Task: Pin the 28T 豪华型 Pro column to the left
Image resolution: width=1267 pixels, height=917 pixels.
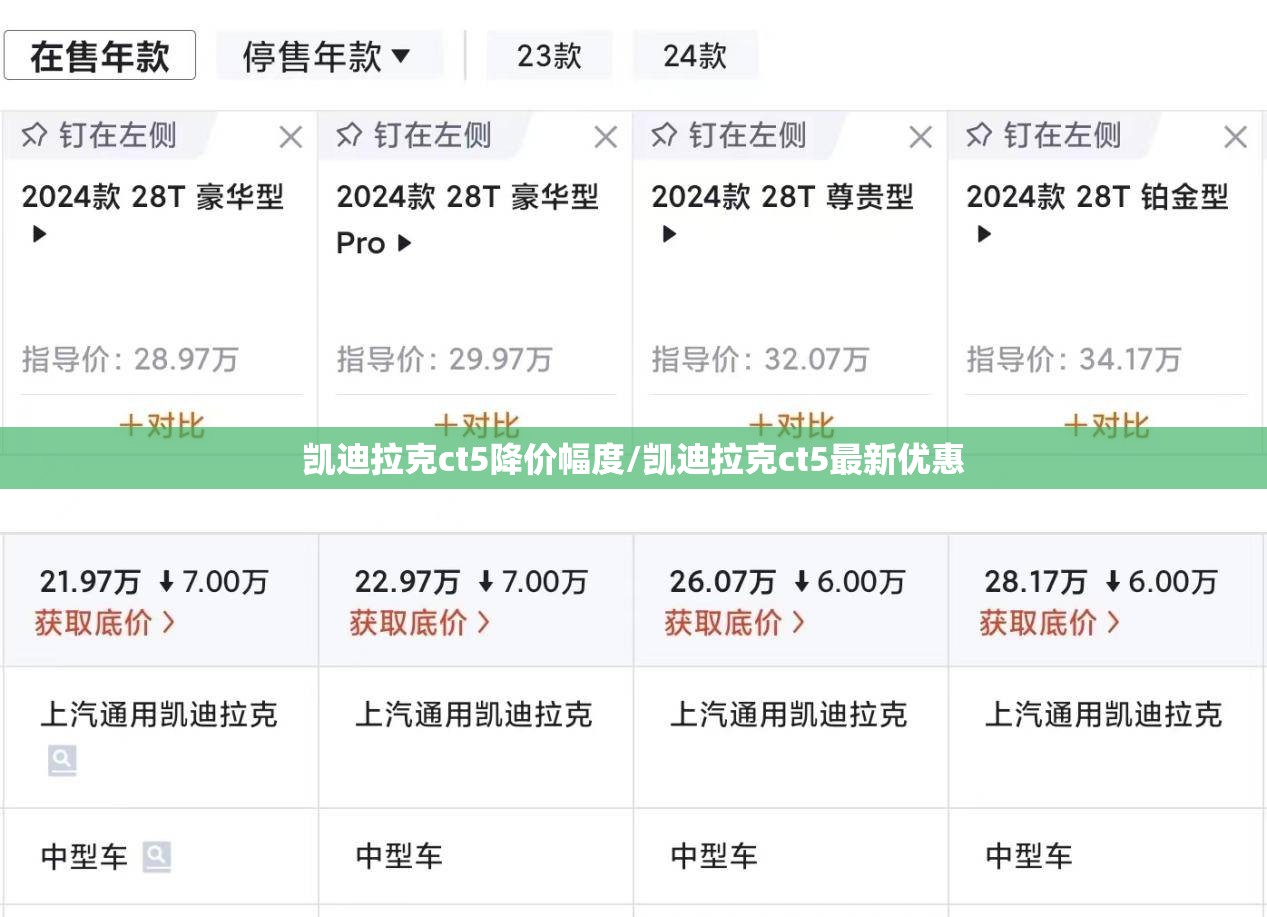Action: [414, 135]
